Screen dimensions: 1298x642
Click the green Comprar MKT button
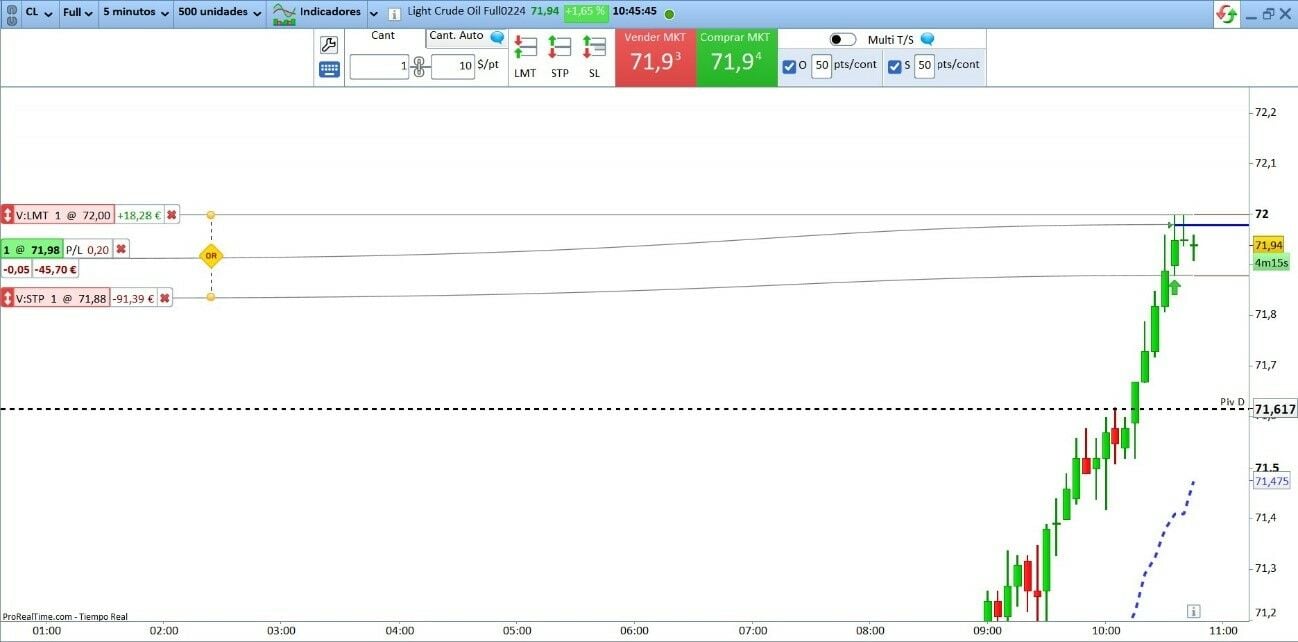coord(736,57)
